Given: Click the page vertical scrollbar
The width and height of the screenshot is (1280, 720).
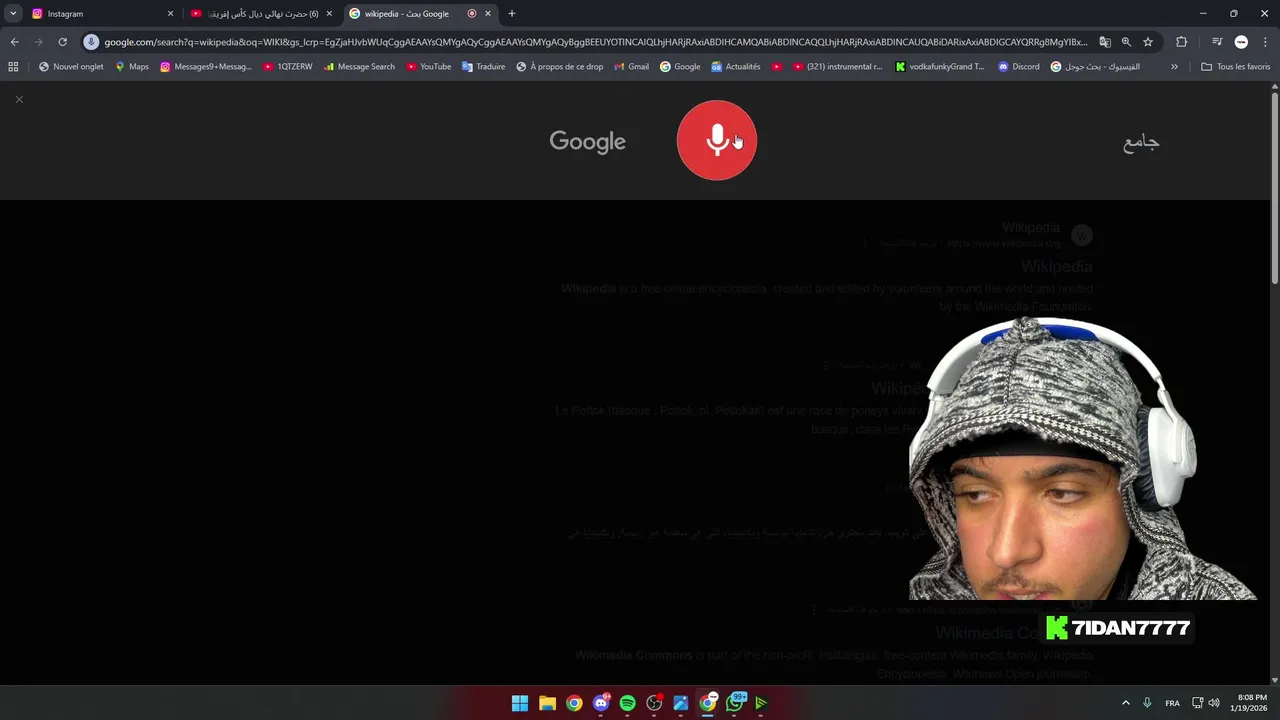Looking at the screenshot, I should click(1274, 188).
